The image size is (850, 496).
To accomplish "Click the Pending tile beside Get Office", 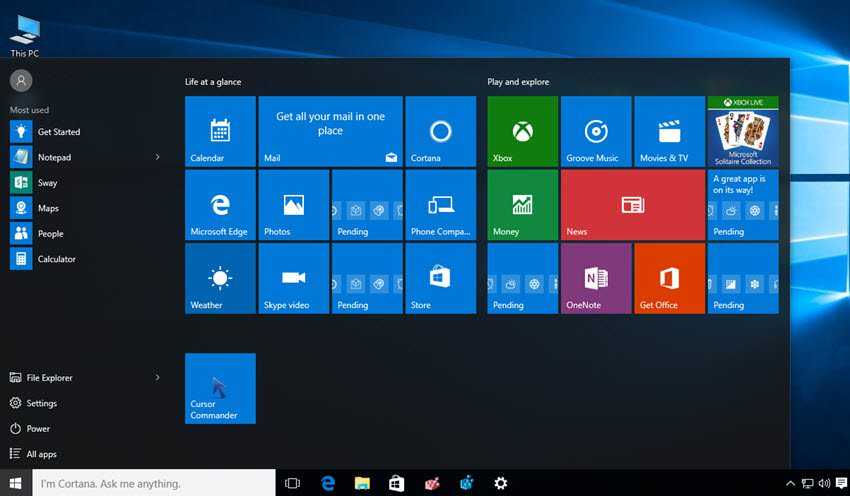I will pyautogui.click(x=743, y=279).
